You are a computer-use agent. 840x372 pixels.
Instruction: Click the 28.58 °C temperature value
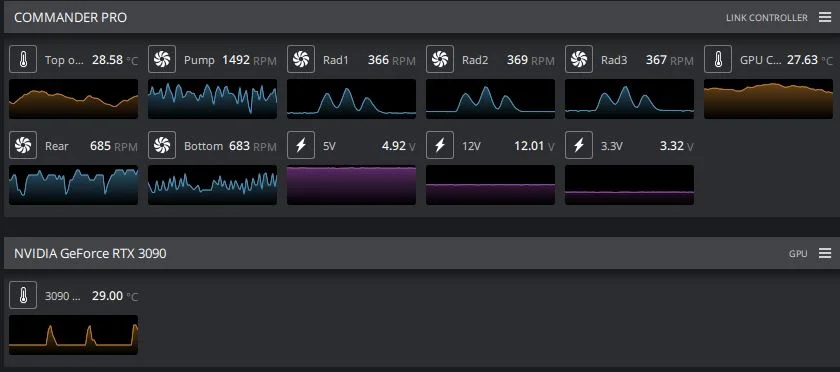coord(115,60)
